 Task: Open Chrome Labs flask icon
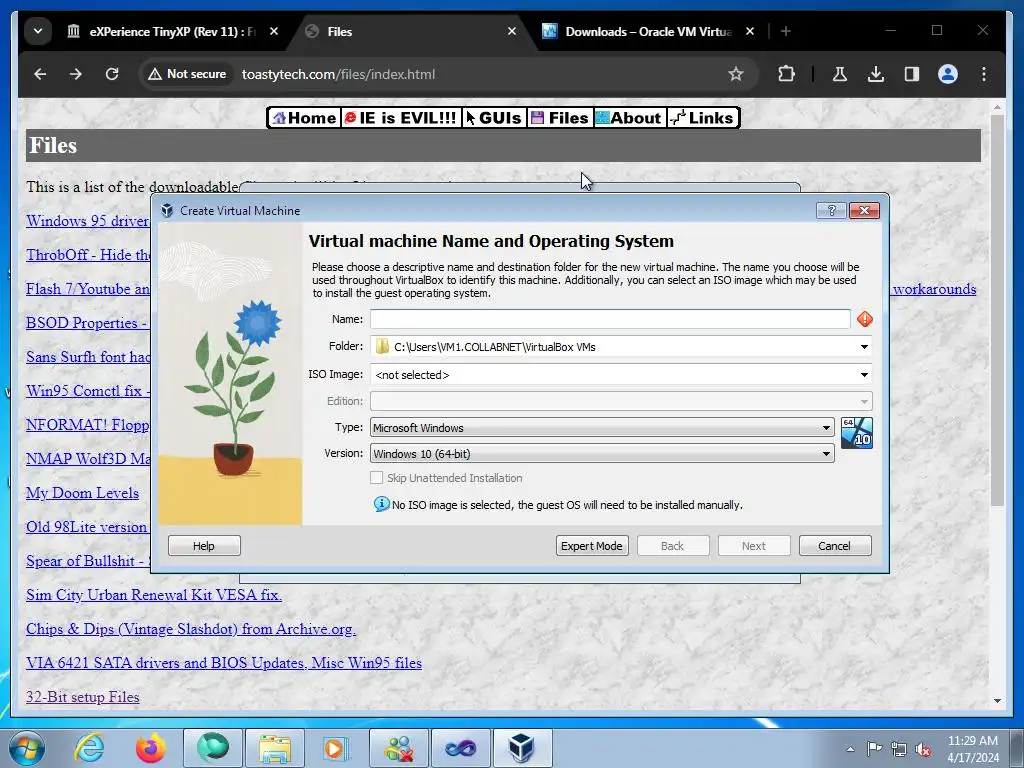pyautogui.click(x=840, y=74)
